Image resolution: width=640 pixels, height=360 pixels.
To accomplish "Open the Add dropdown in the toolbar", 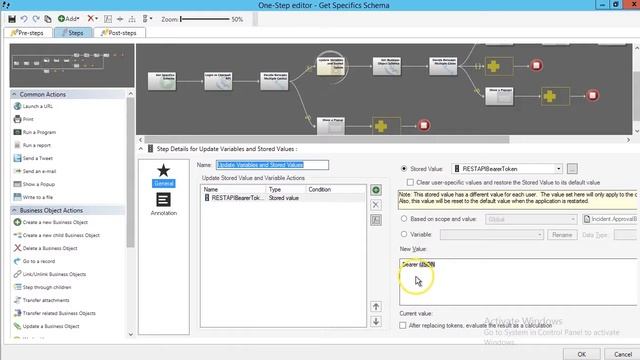I will pos(68,19).
